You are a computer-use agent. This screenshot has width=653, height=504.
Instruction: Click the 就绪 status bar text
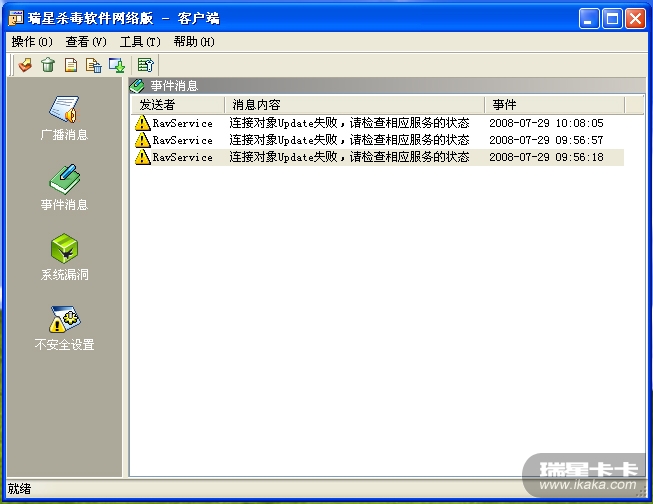click(19, 489)
